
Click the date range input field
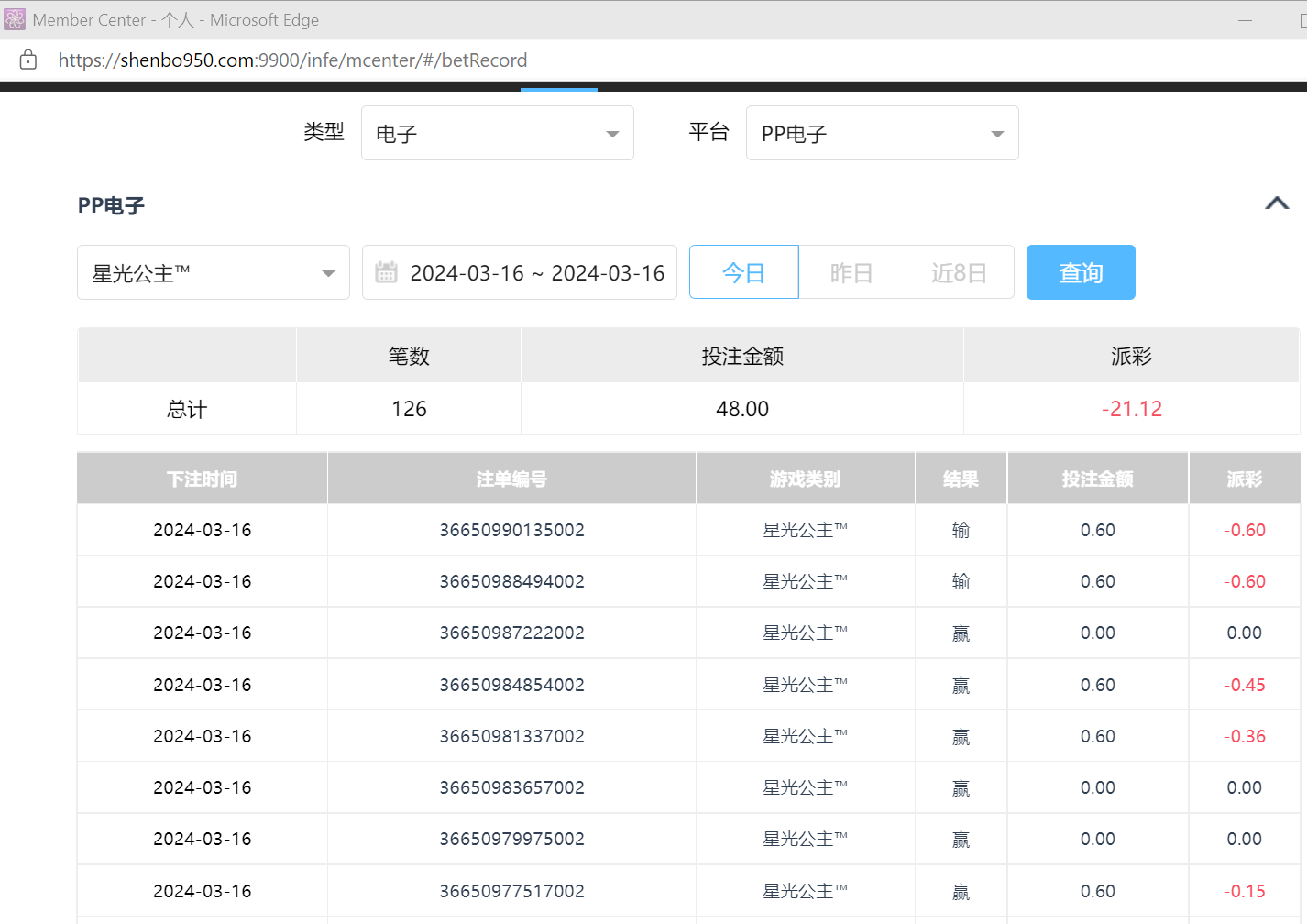coord(536,273)
